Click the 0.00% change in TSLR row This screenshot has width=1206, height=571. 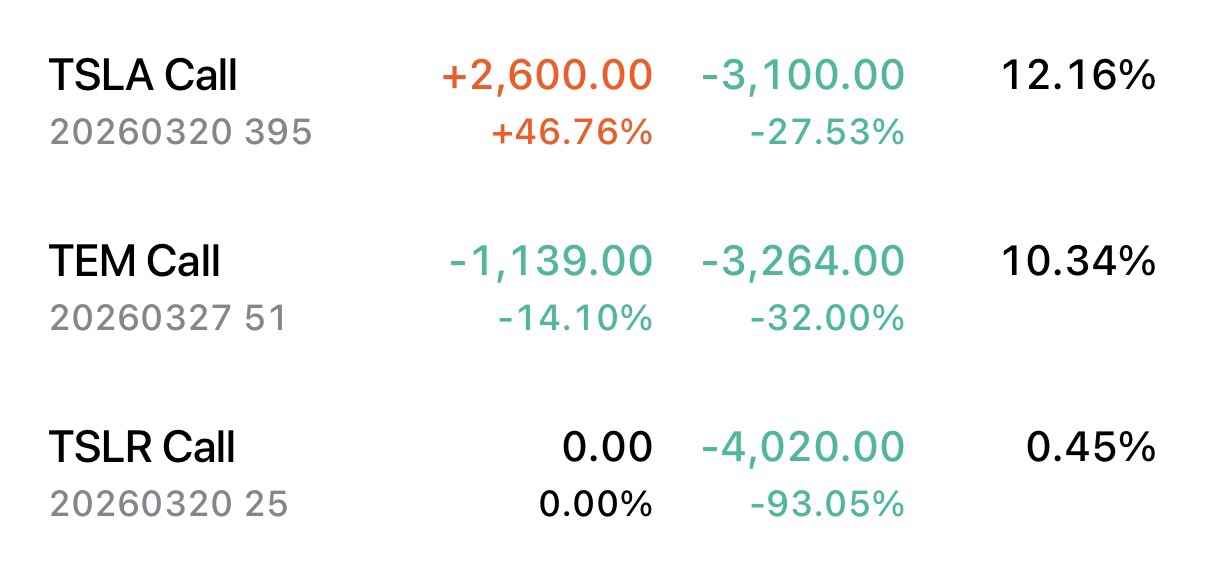[x=596, y=504]
